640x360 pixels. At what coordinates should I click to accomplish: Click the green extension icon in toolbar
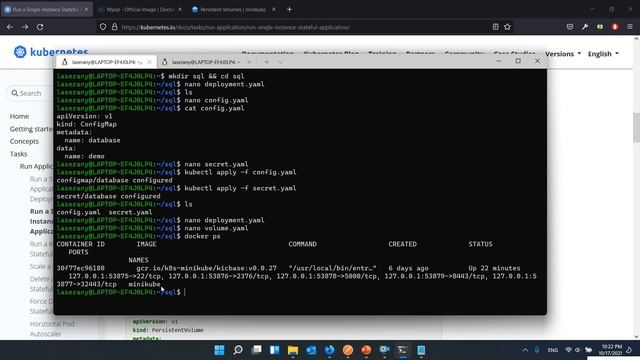(x=600, y=27)
